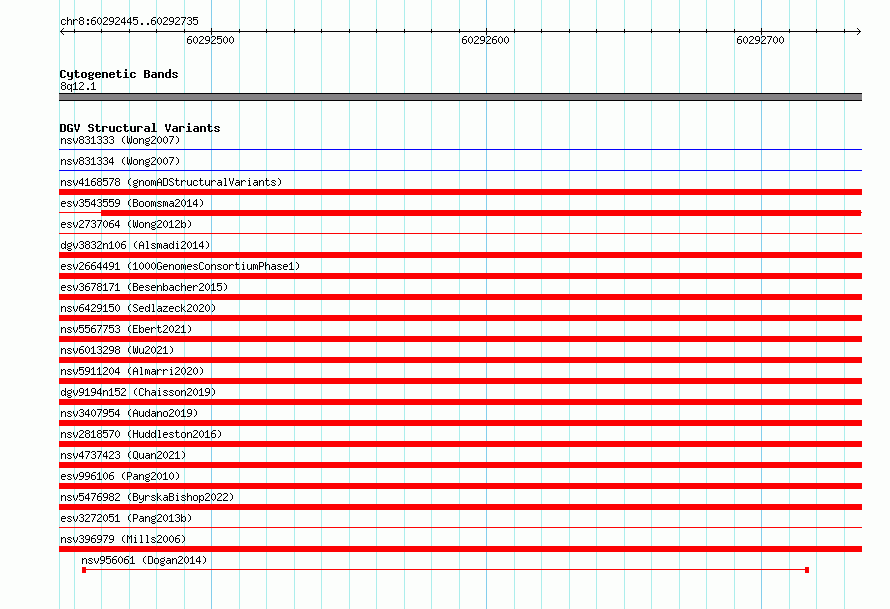The image size is (890, 609).
Task: Click the left arrow on the ruler
Action: point(62,31)
